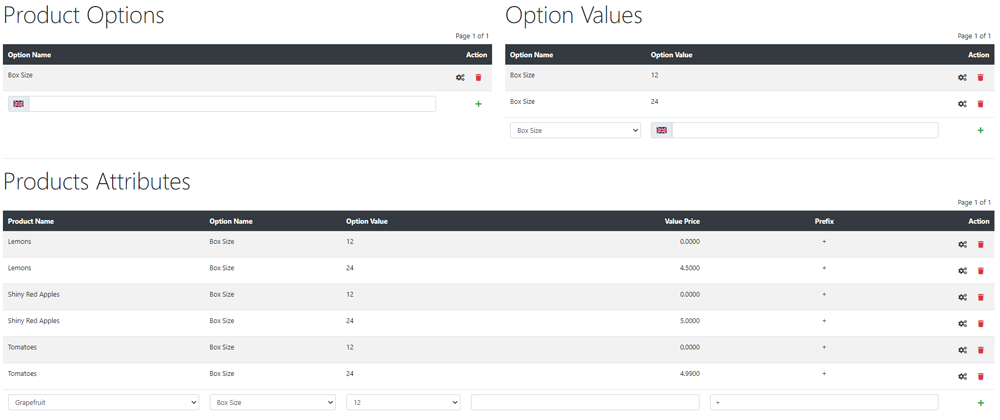Image resolution: width=1000 pixels, height=420 pixels.
Task: Edit Shiny Red Apples attribute priced 5.0000
Action: point(962,324)
